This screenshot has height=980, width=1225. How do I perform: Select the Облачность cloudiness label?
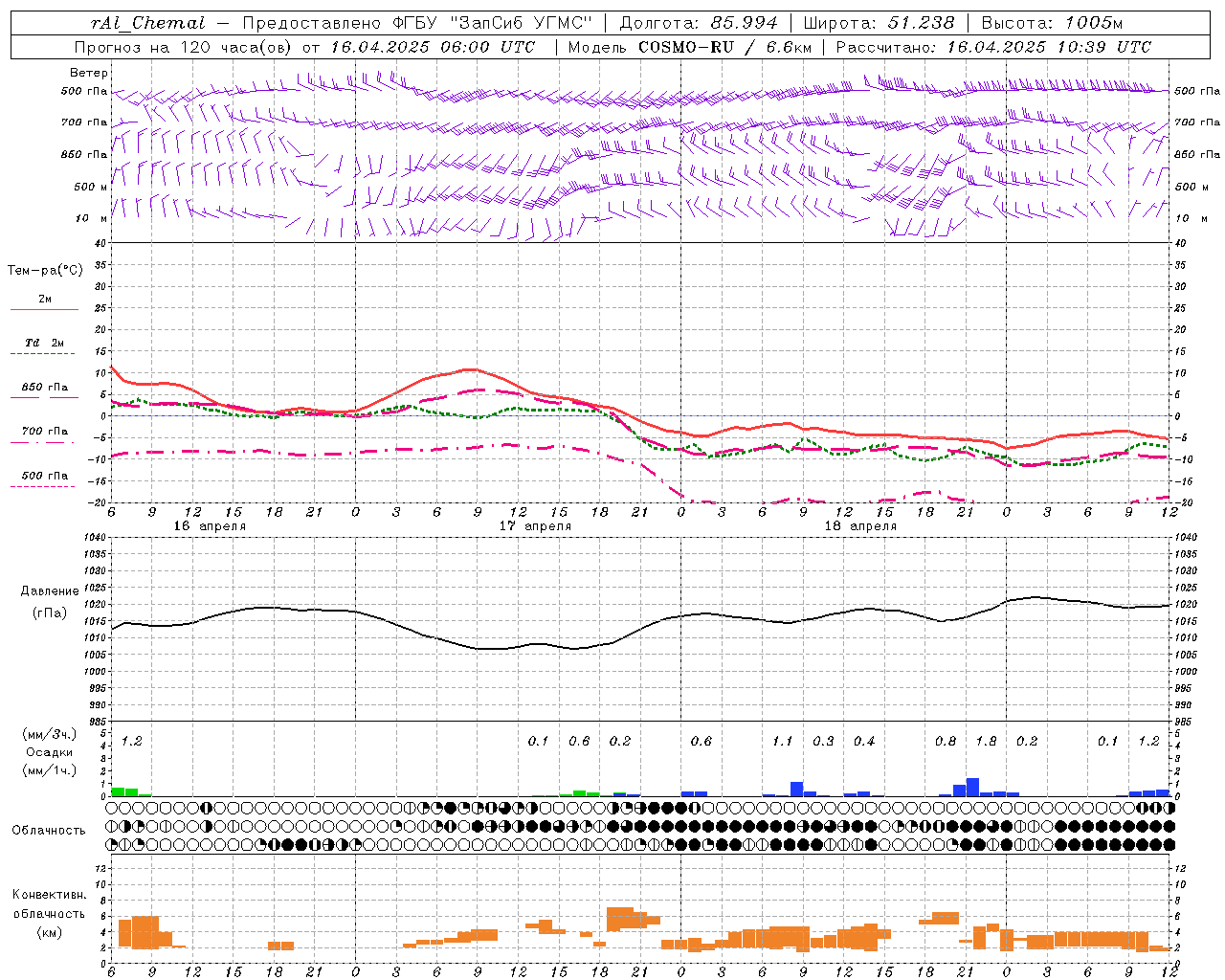[x=49, y=831]
